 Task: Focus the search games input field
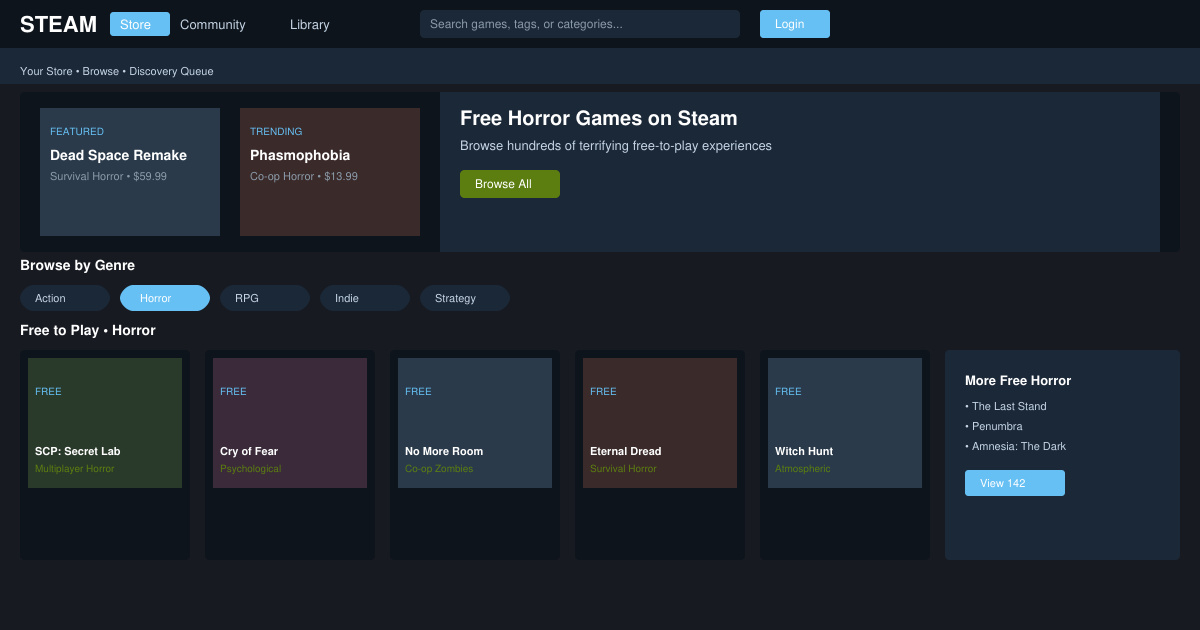[x=580, y=24]
